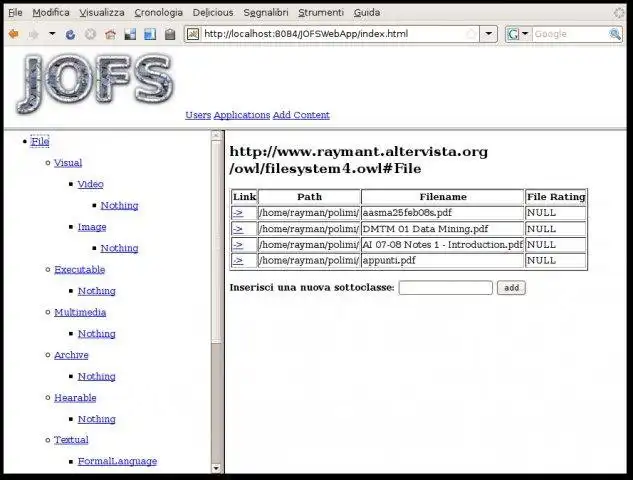Select the Multimedia class link

(x=80, y=312)
